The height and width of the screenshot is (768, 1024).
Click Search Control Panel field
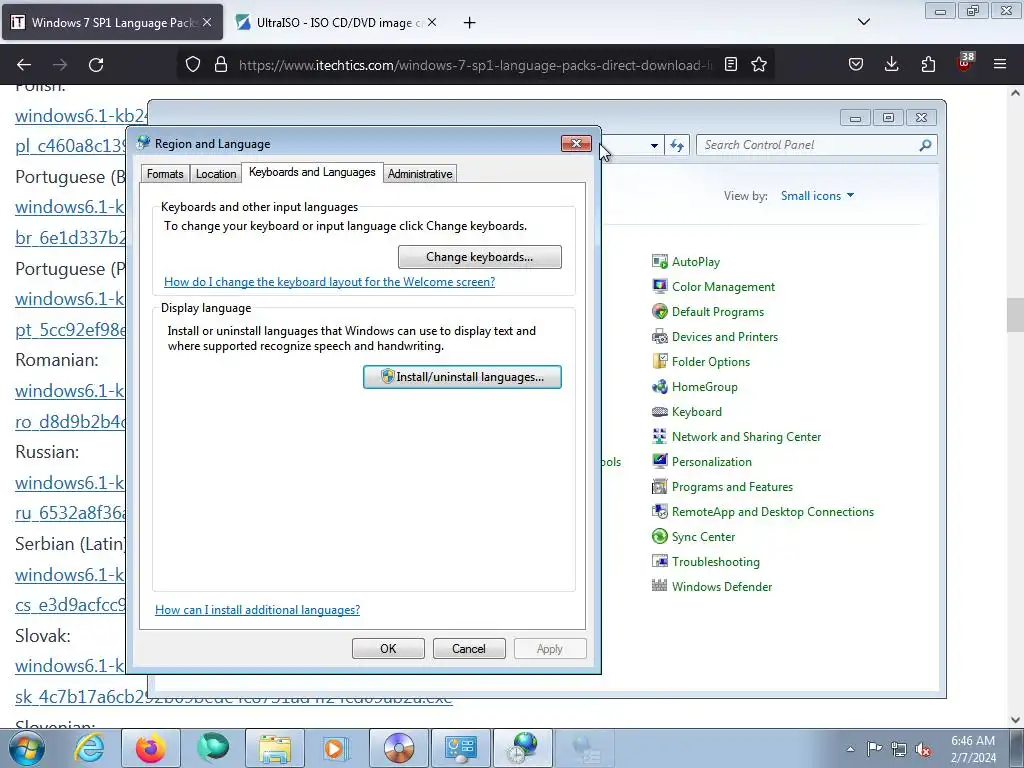816,145
